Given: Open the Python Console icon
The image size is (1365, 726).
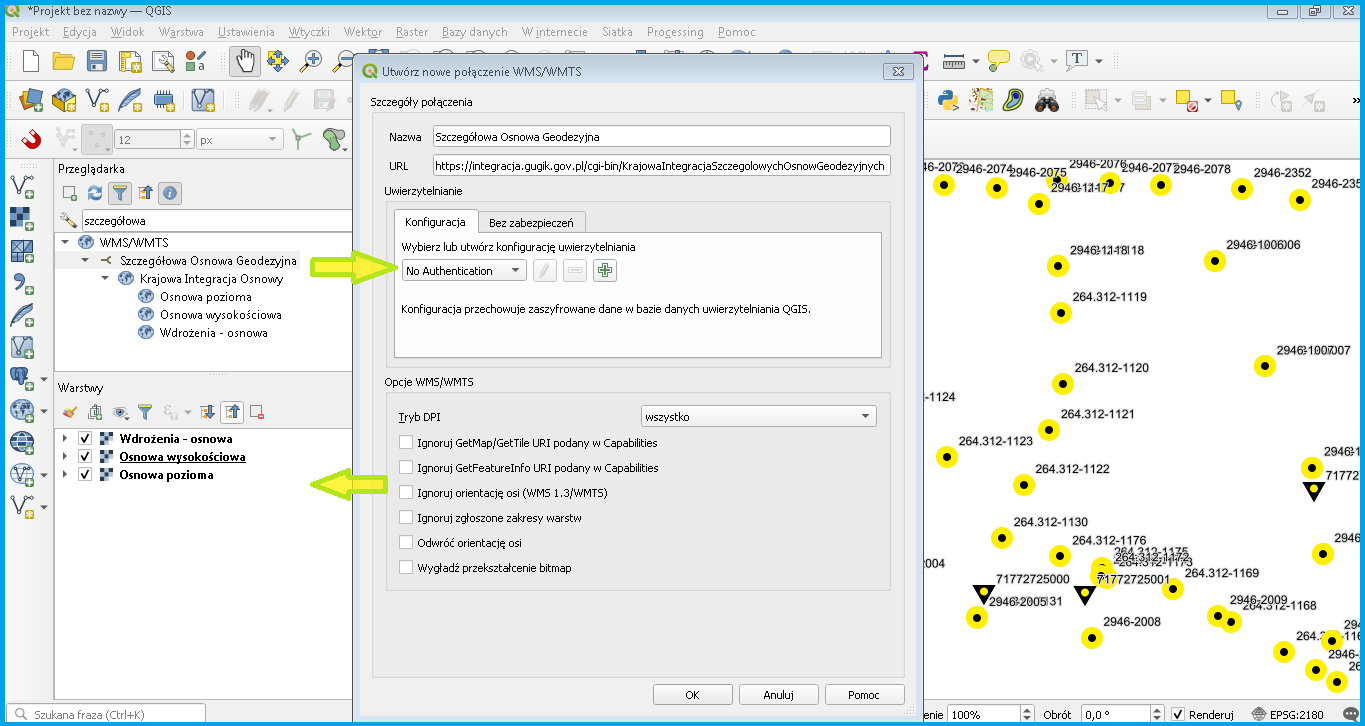Looking at the screenshot, I should pyautogui.click(x=949, y=100).
